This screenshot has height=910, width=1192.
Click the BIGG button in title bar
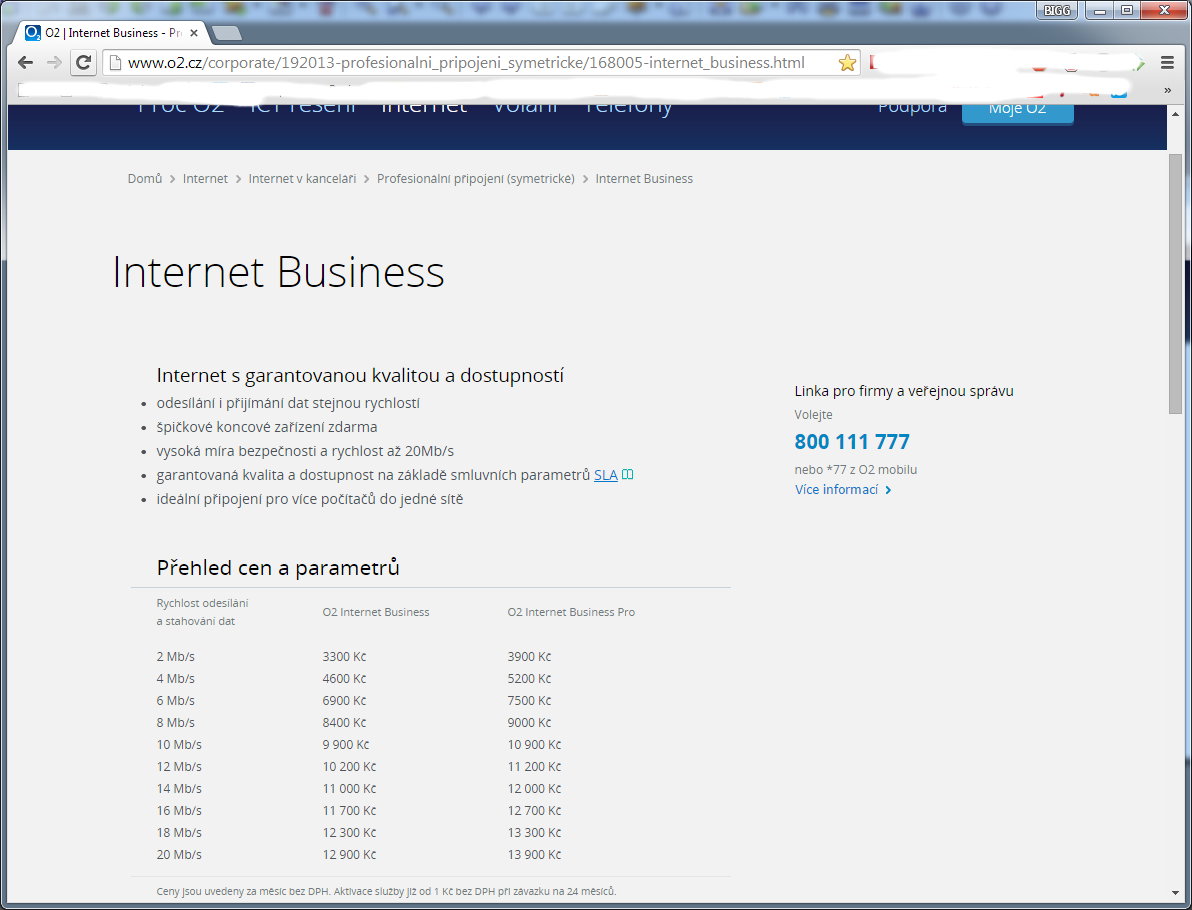coord(1057,11)
